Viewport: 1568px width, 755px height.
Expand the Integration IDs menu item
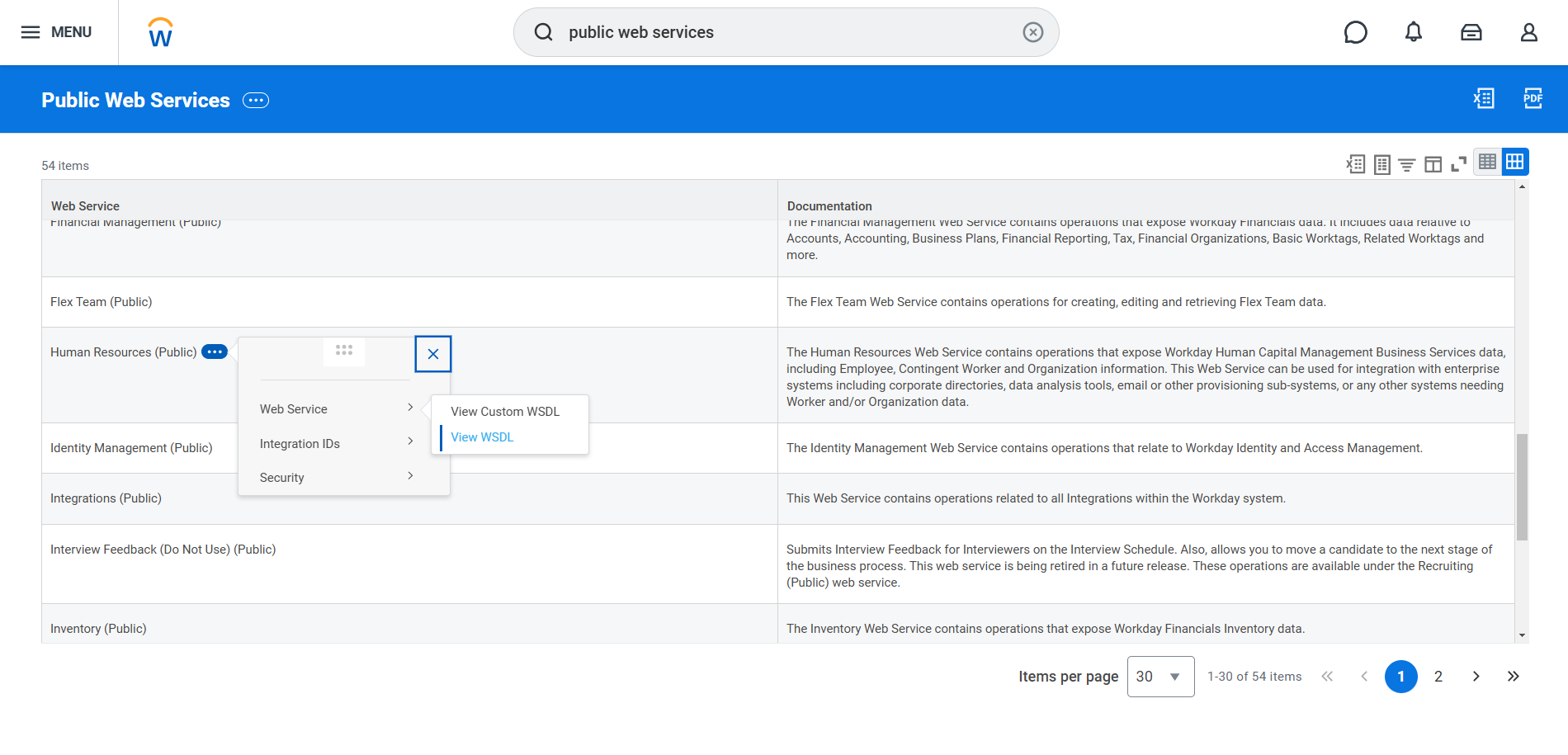coord(336,444)
